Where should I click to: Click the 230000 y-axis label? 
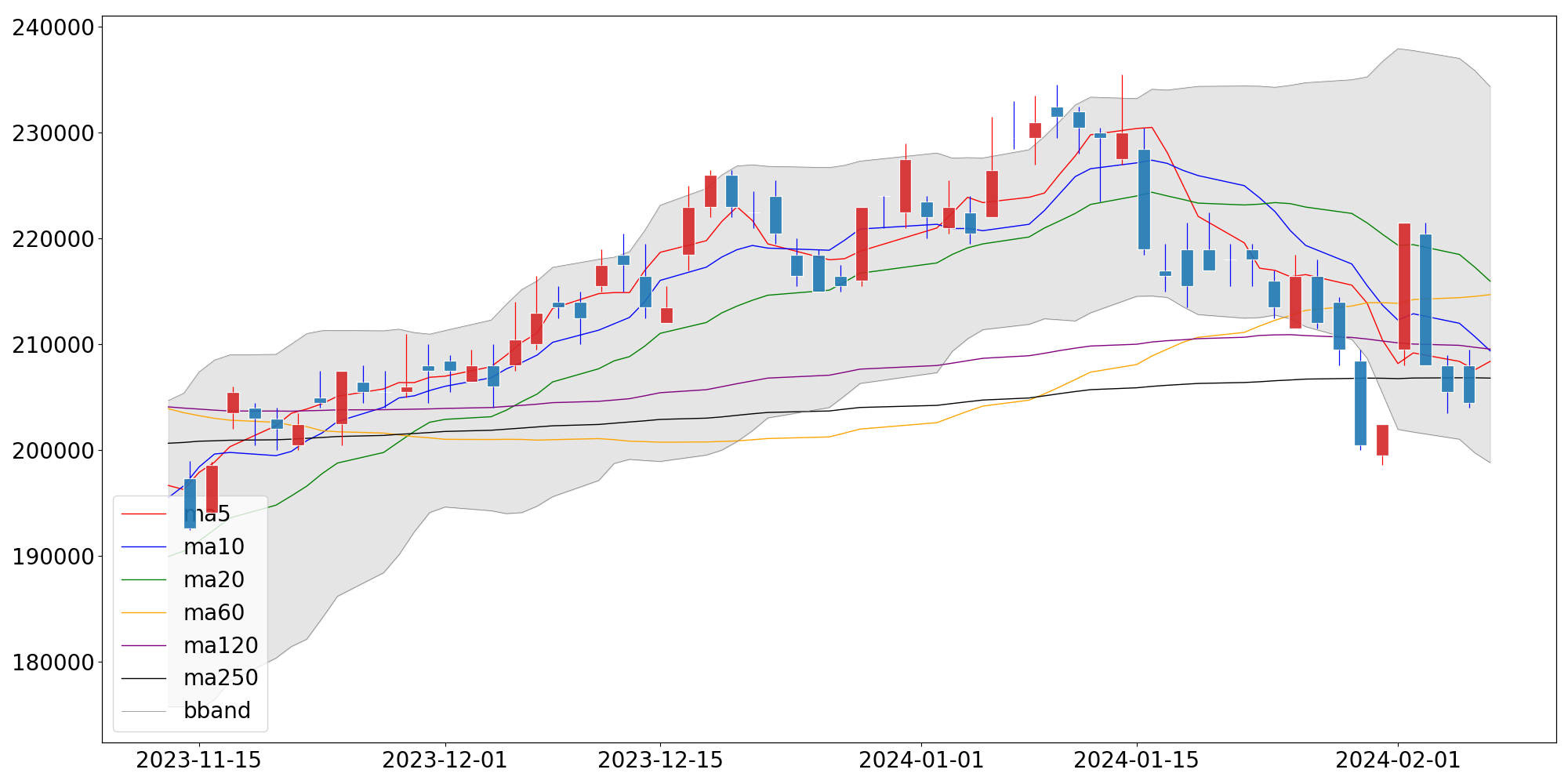53,133
